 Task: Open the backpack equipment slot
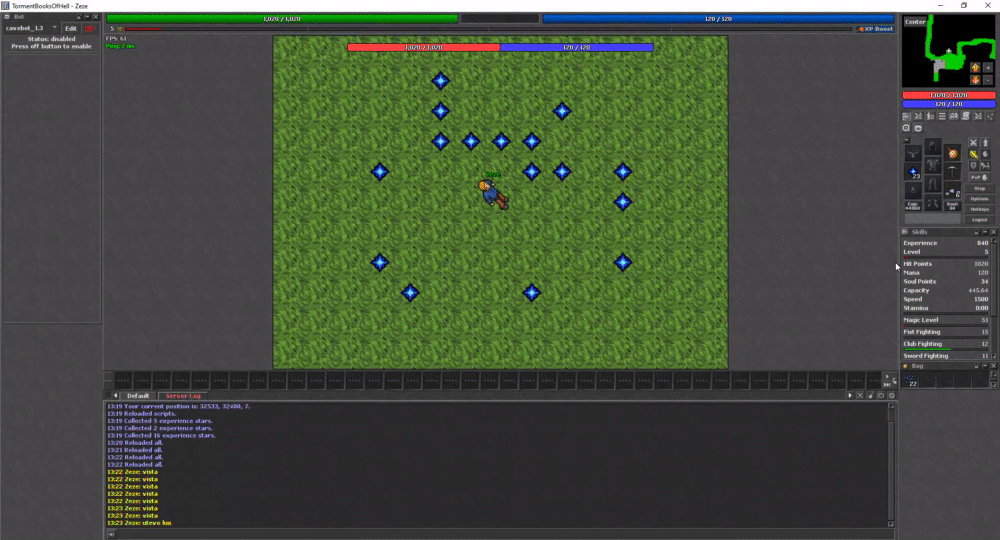pyautogui.click(x=952, y=153)
